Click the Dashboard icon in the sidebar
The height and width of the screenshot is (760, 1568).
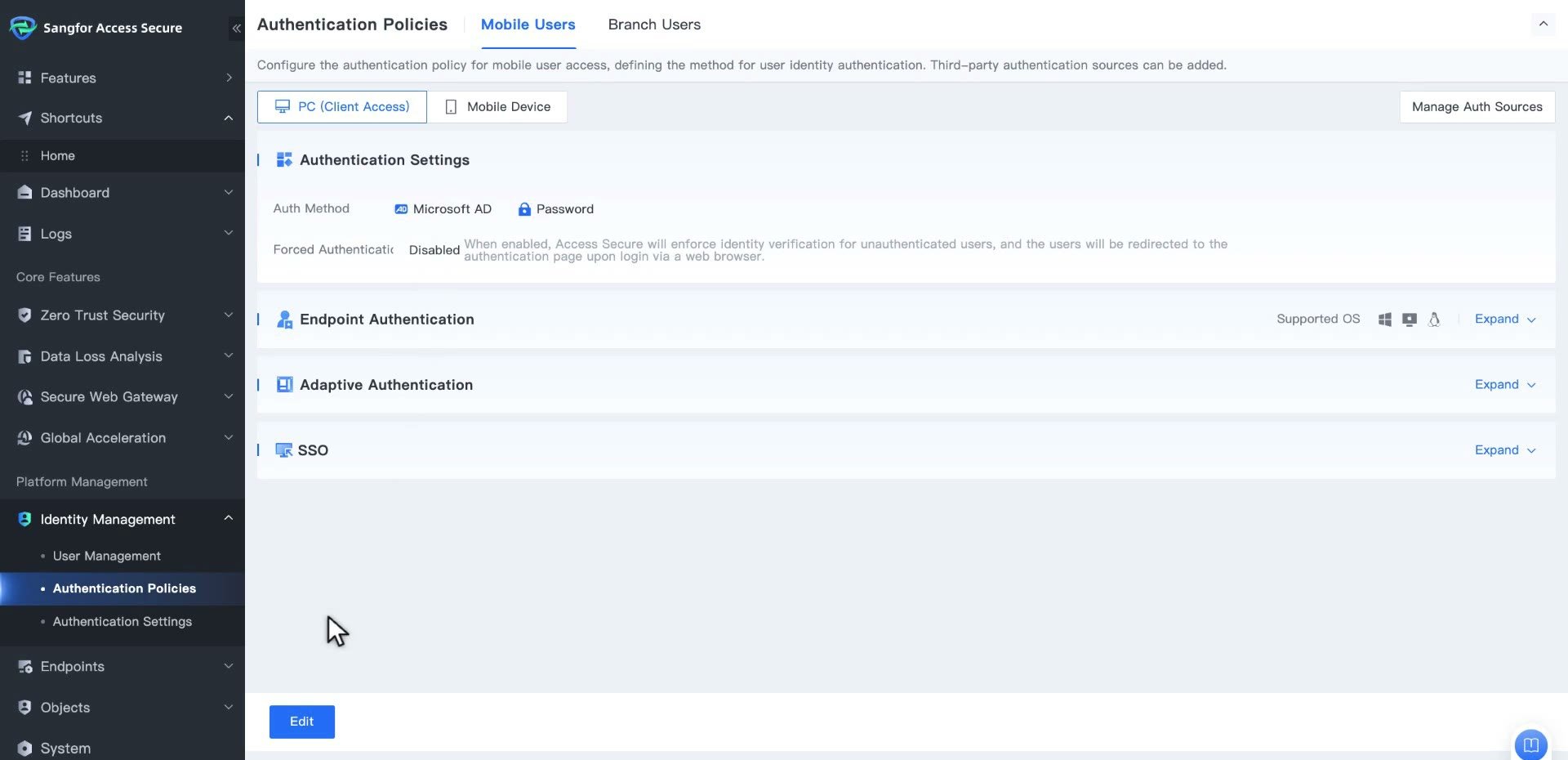pyautogui.click(x=24, y=192)
